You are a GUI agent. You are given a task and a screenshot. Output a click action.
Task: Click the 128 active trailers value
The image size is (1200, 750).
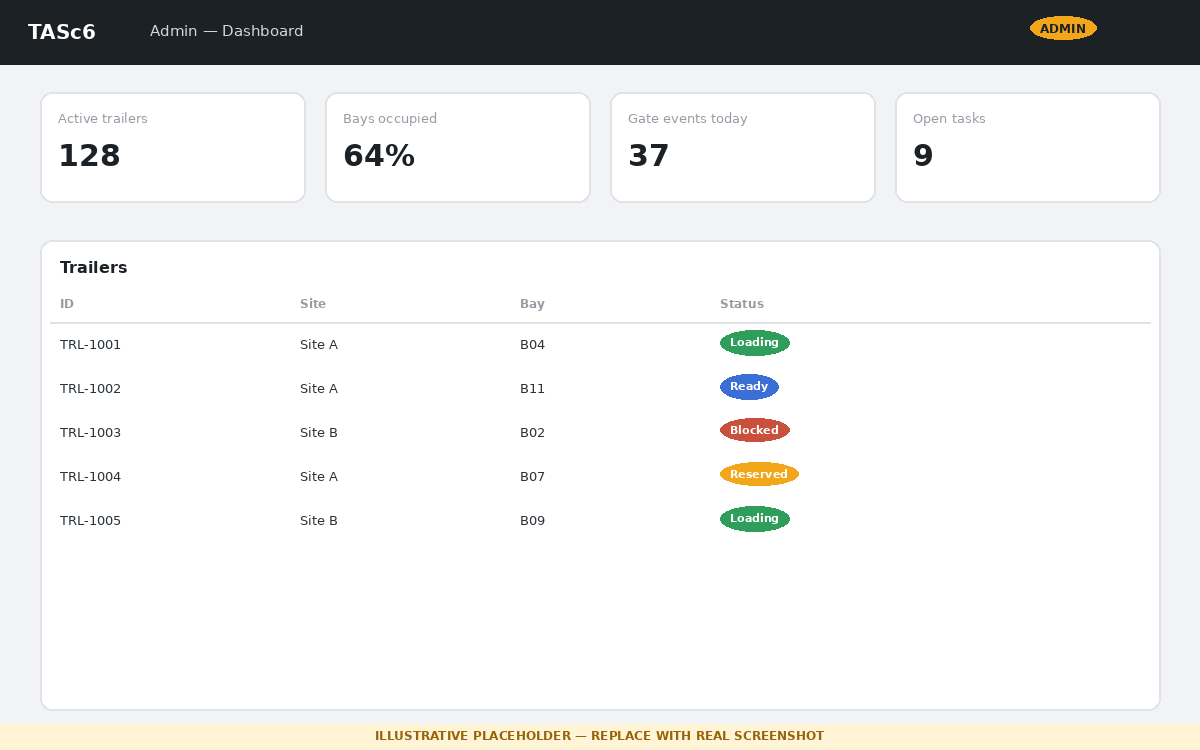89,156
